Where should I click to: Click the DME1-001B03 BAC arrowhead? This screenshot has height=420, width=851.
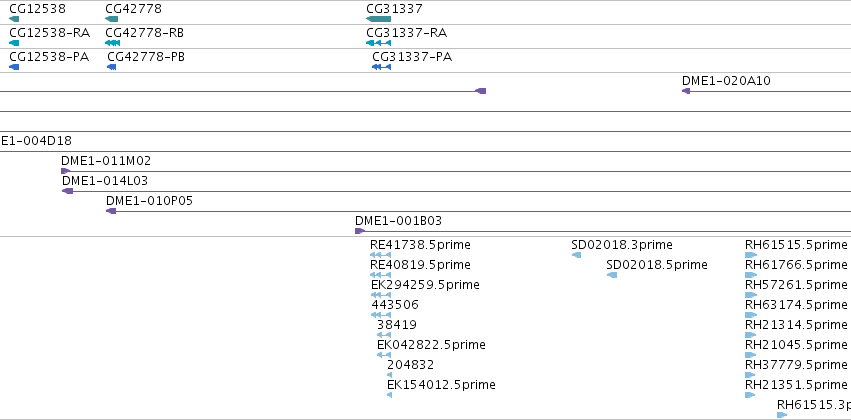[x=360, y=231]
